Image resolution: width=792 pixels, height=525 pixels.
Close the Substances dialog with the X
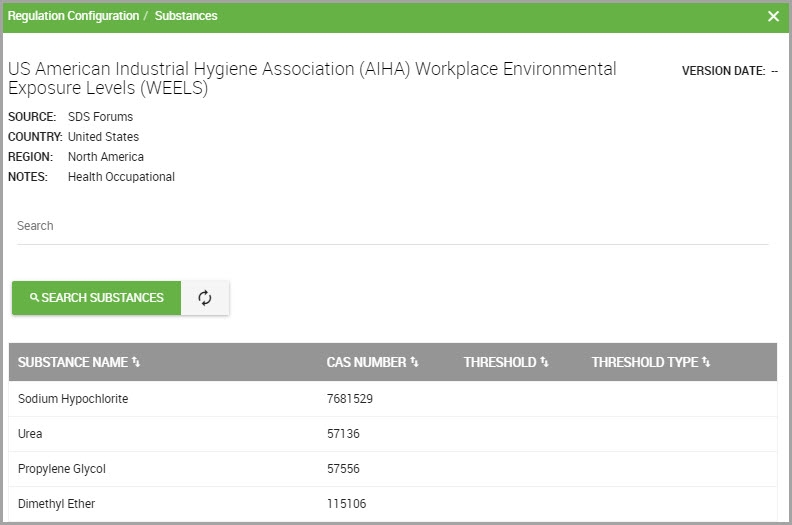click(x=773, y=16)
